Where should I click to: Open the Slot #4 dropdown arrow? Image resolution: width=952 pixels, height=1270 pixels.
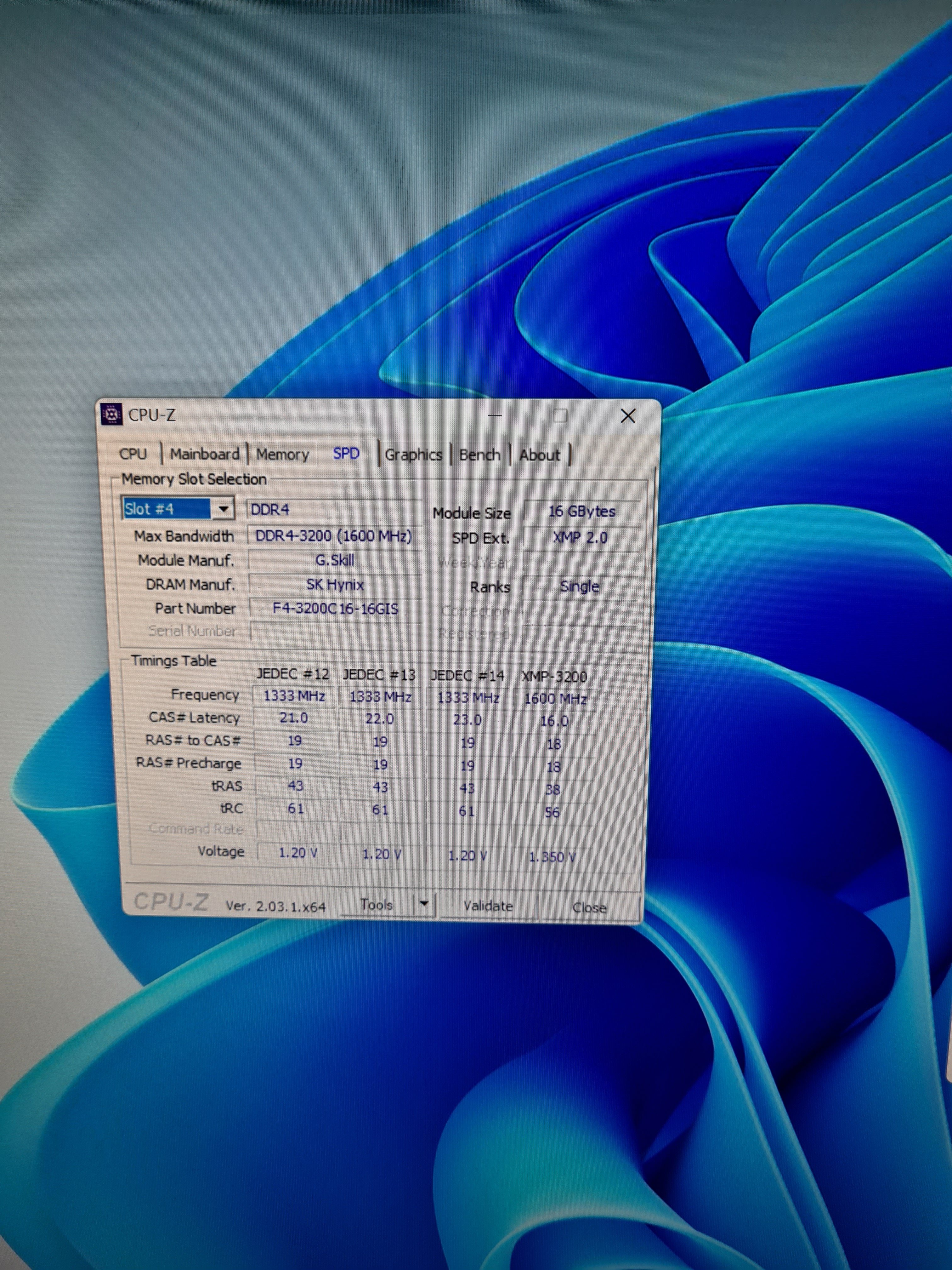click(x=223, y=509)
